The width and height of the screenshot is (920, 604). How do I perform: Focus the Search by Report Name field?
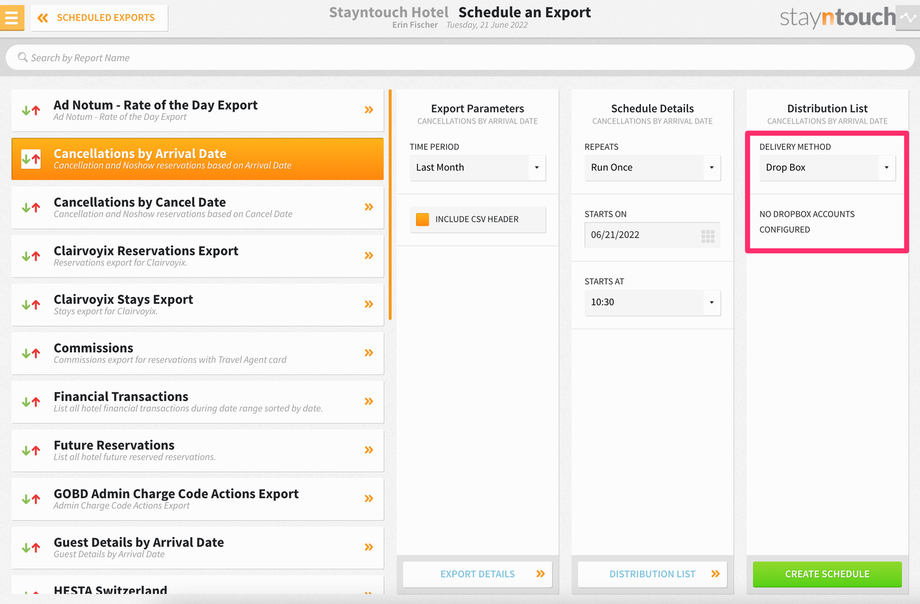tap(460, 58)
